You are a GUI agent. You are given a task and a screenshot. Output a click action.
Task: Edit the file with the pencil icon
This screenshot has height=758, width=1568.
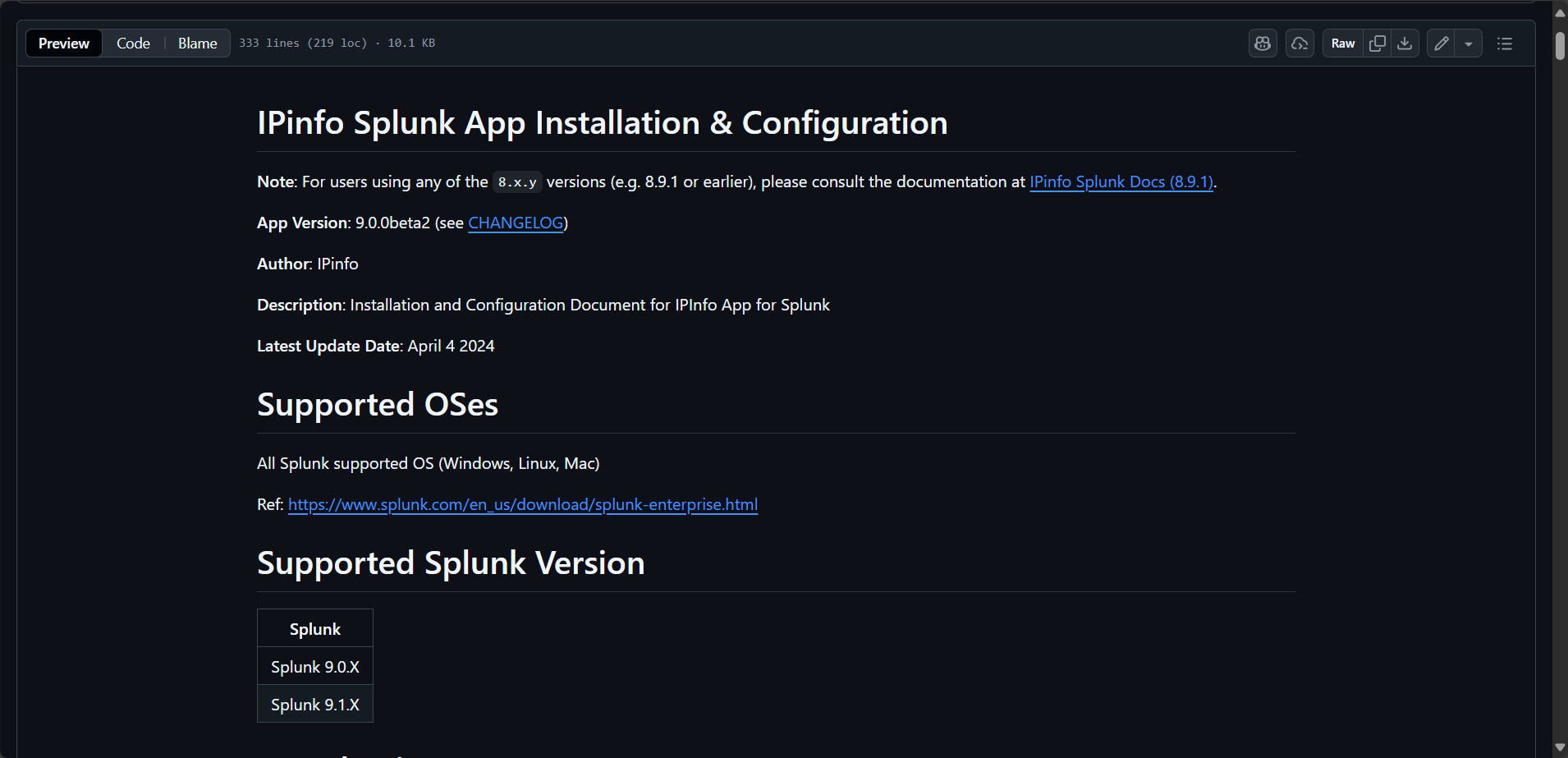coord(1441,43)
